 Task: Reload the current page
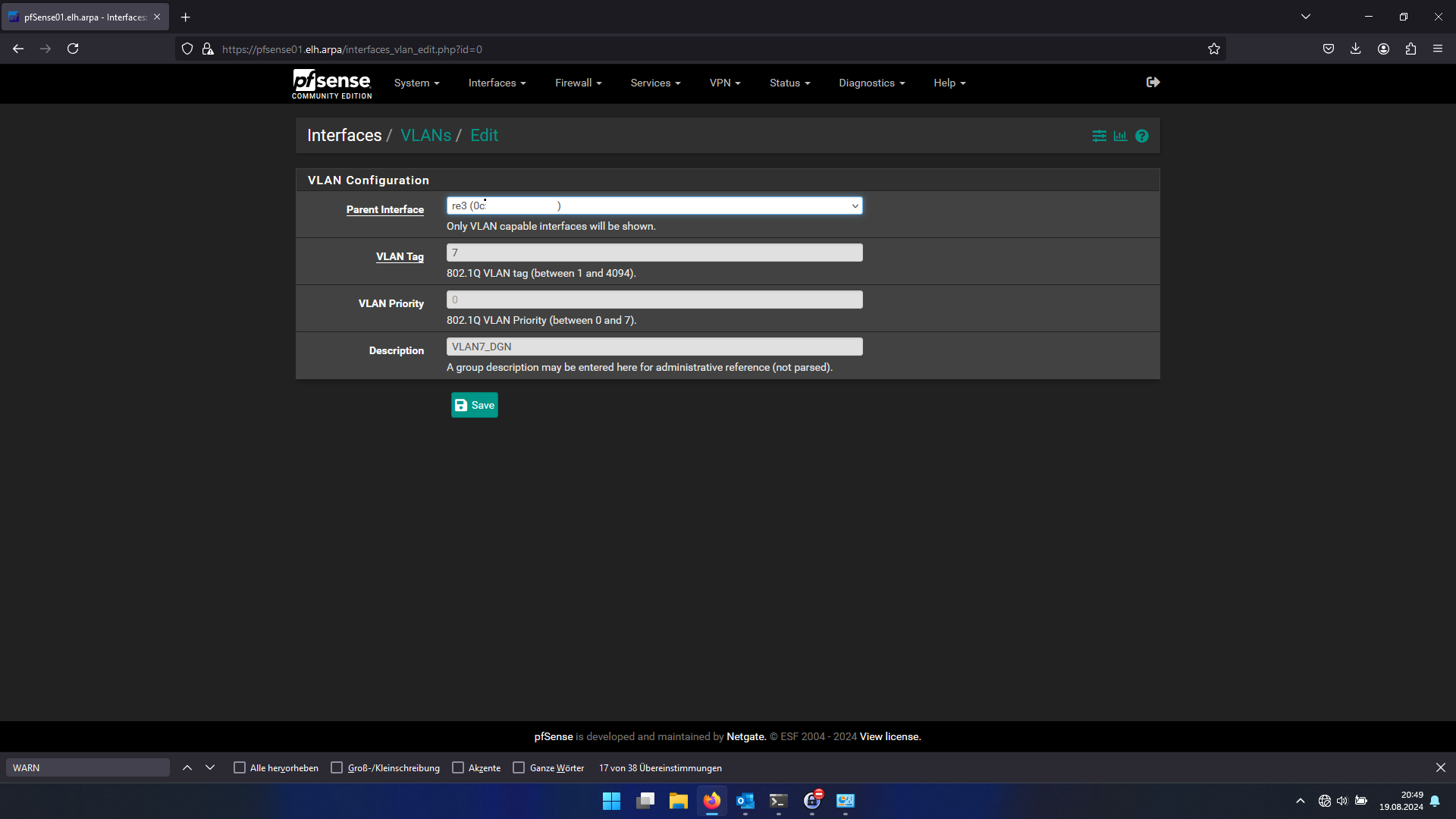73,49
